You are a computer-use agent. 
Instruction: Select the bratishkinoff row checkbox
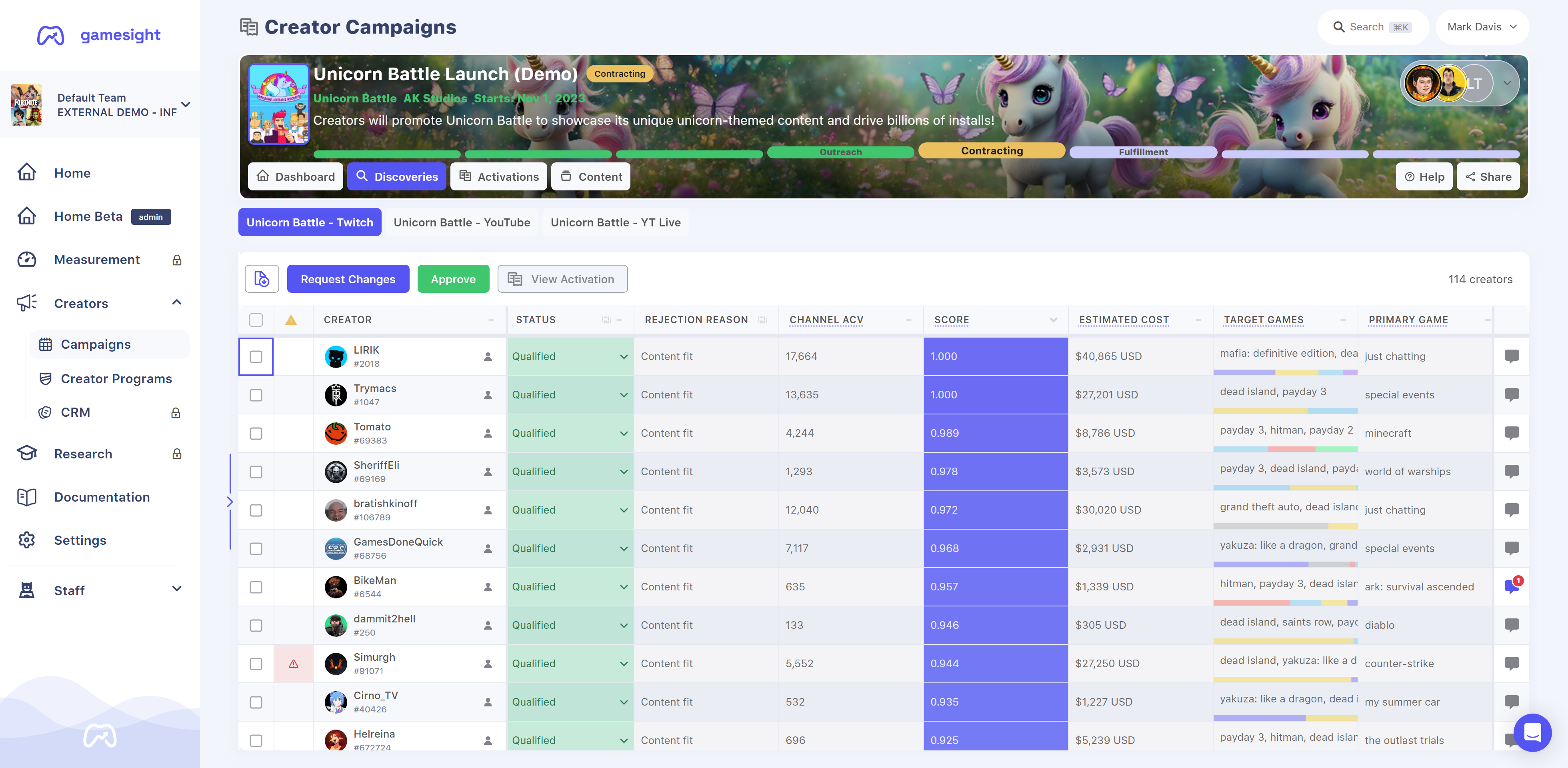coord(256,510)
